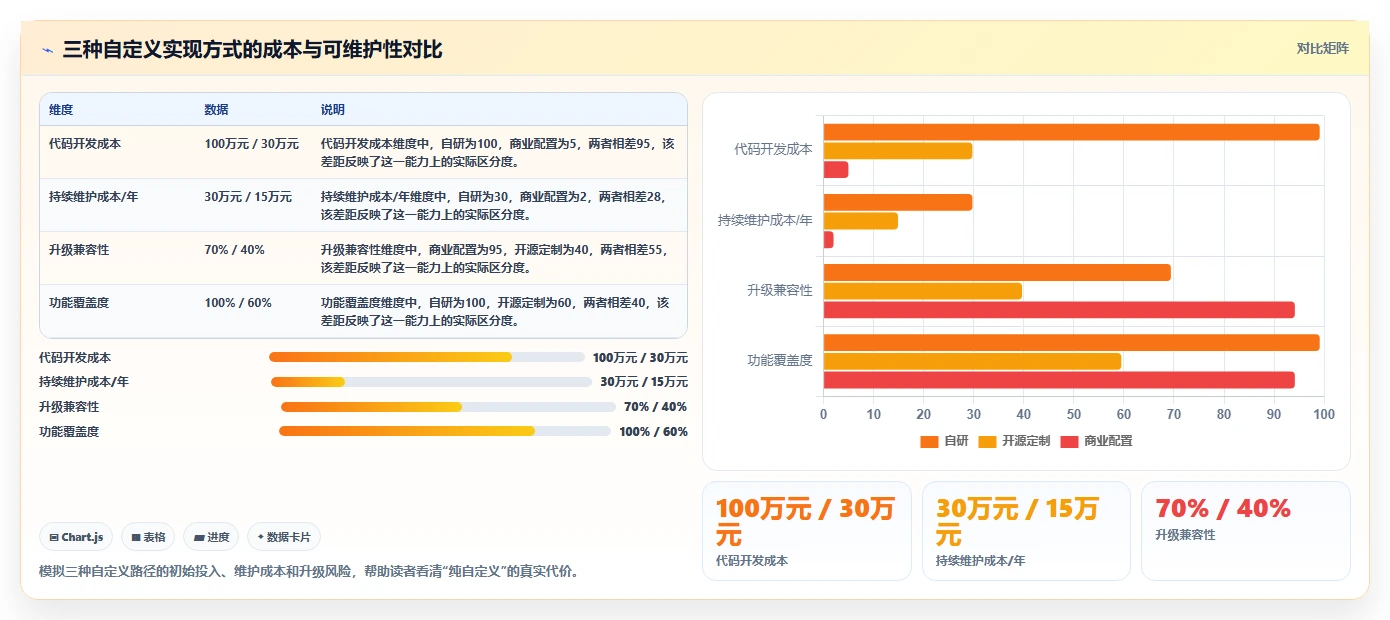
Task: Click the 升级兼容性 progress bar
Action: pyautogui.click(x=448, y=407)
